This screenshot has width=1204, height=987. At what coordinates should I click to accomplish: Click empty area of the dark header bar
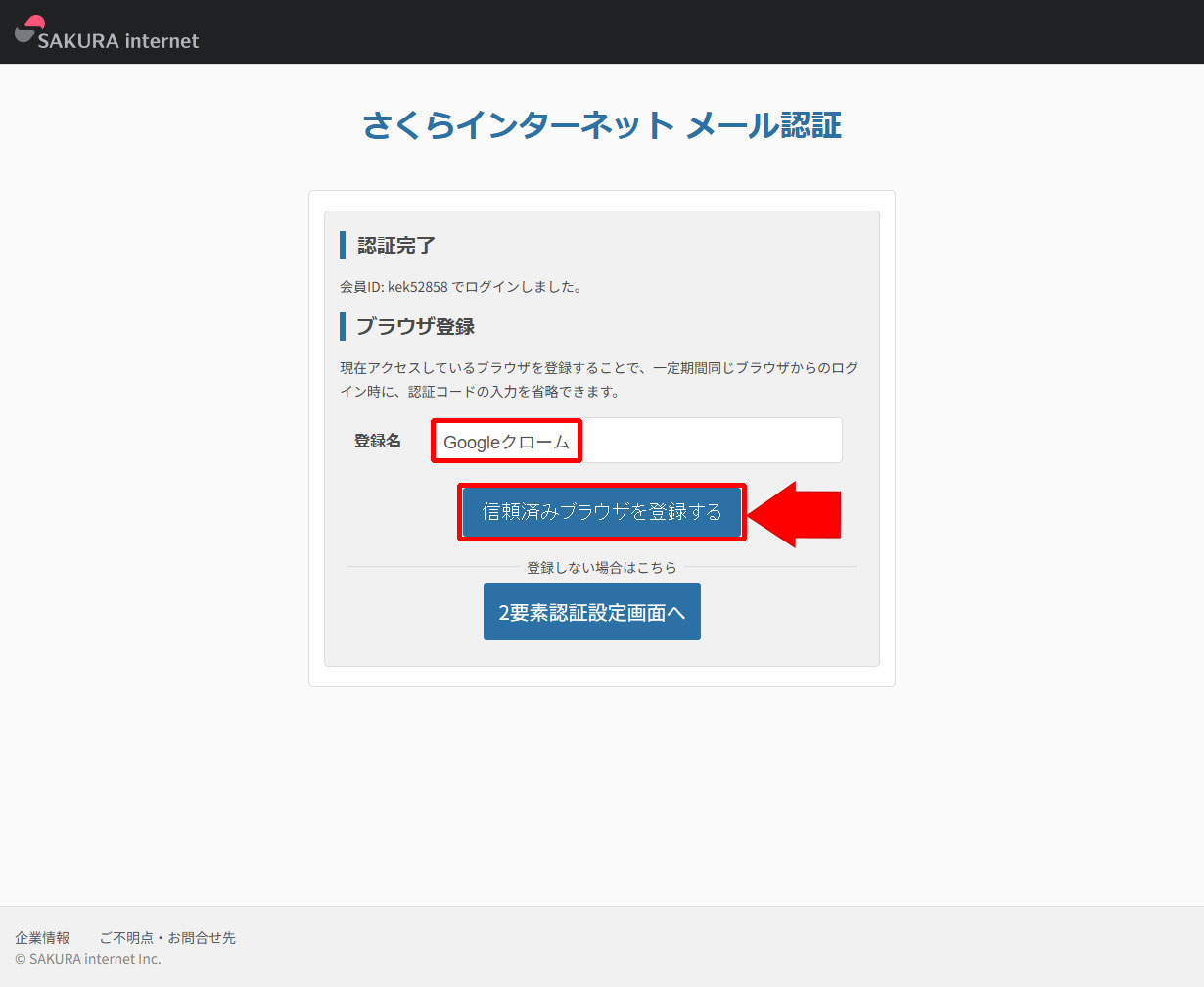click(685, 31)
